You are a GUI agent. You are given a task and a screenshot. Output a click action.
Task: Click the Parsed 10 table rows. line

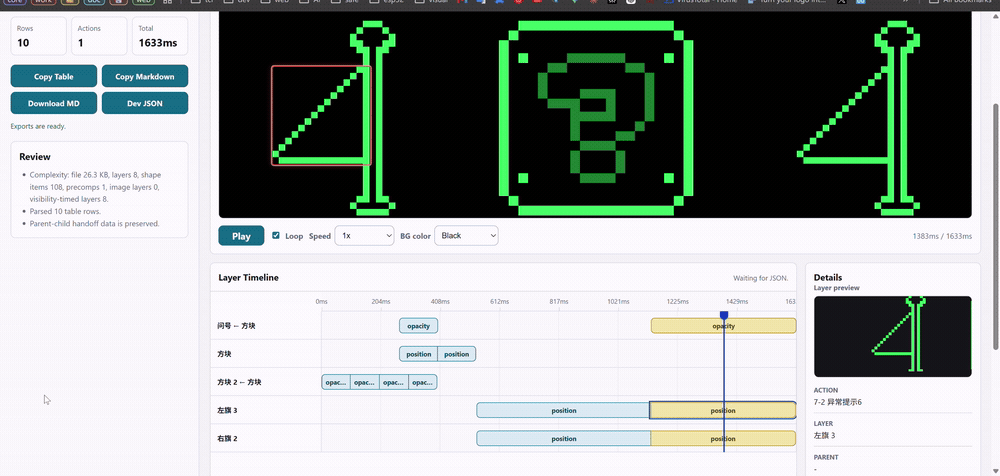pyautogui.click(x=65, y=211)
